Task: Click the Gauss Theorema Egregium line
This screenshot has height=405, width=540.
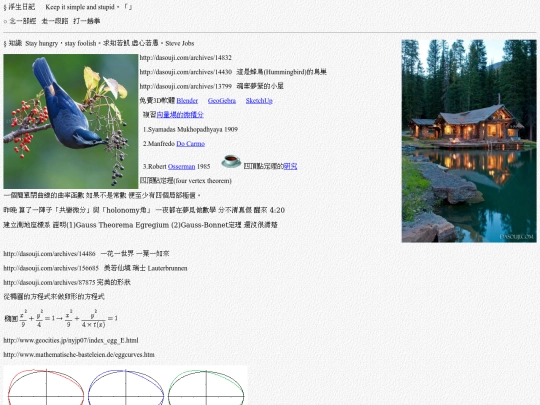Action: (x=140, y=225)
